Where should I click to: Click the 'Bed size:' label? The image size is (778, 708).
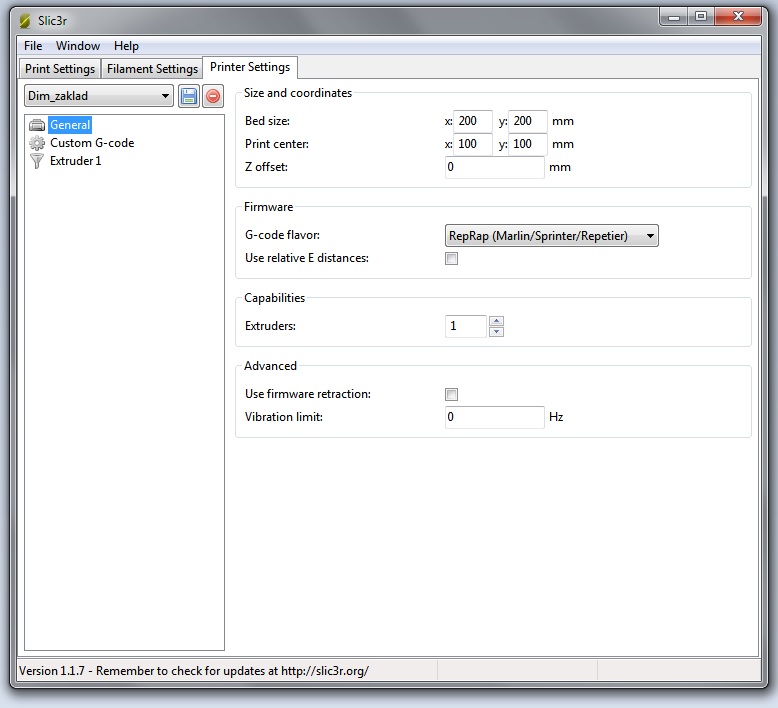click(x=267, y=121)
